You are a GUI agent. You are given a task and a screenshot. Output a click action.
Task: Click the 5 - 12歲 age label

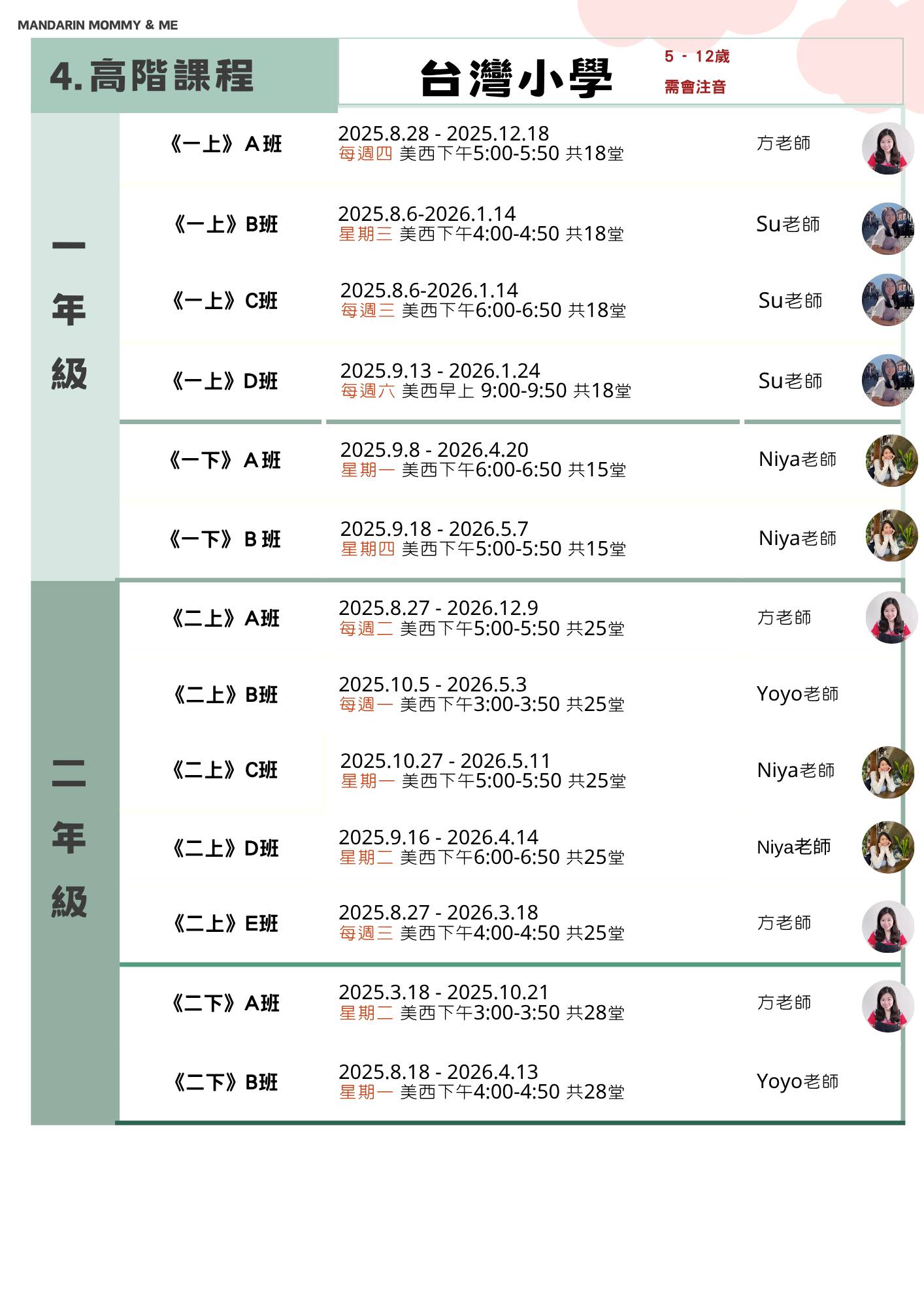(697, 57)
